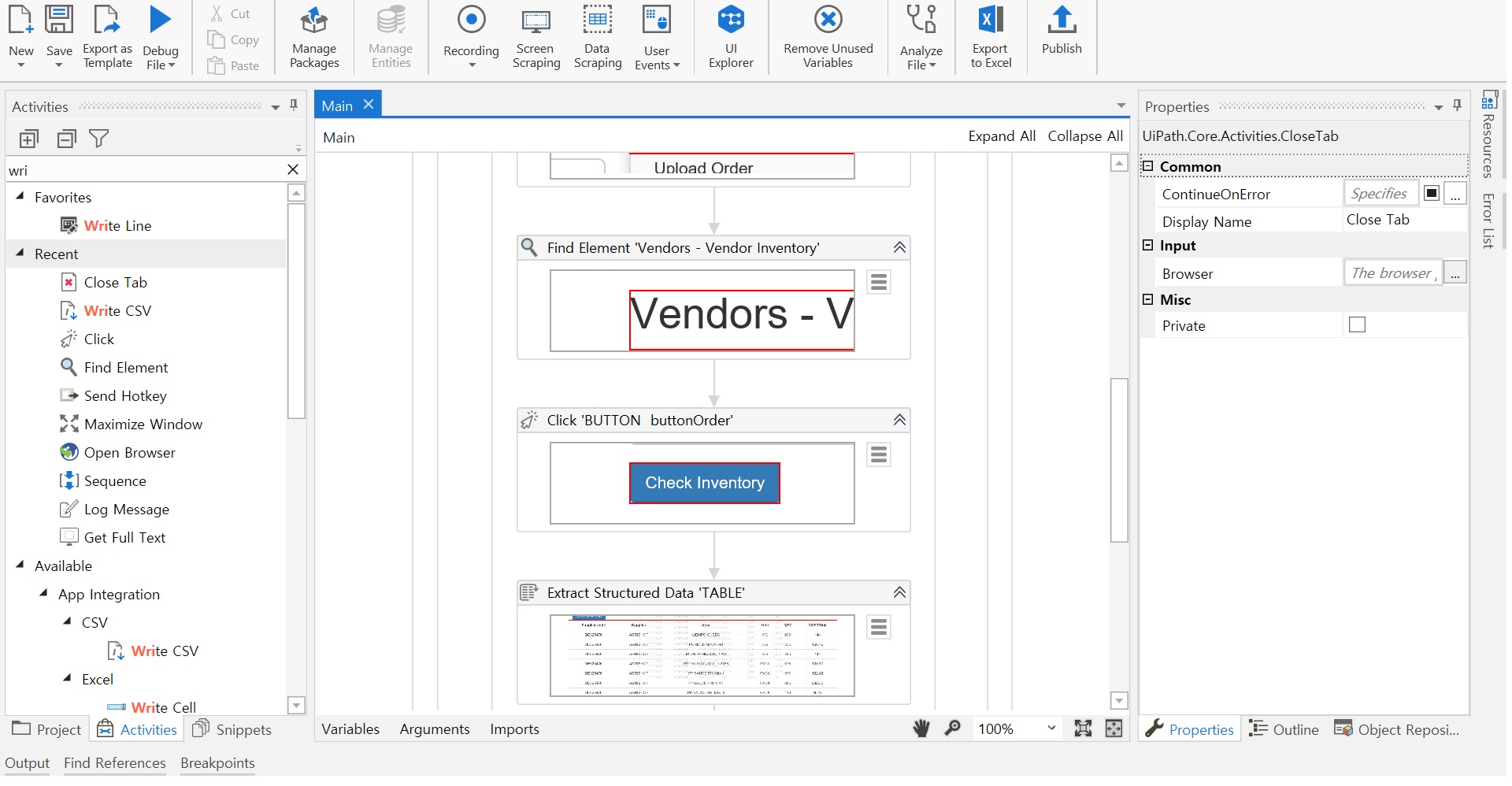Collapse the Misc property section
This screenshot has height=786, width=1512.
coord(1147,299)
